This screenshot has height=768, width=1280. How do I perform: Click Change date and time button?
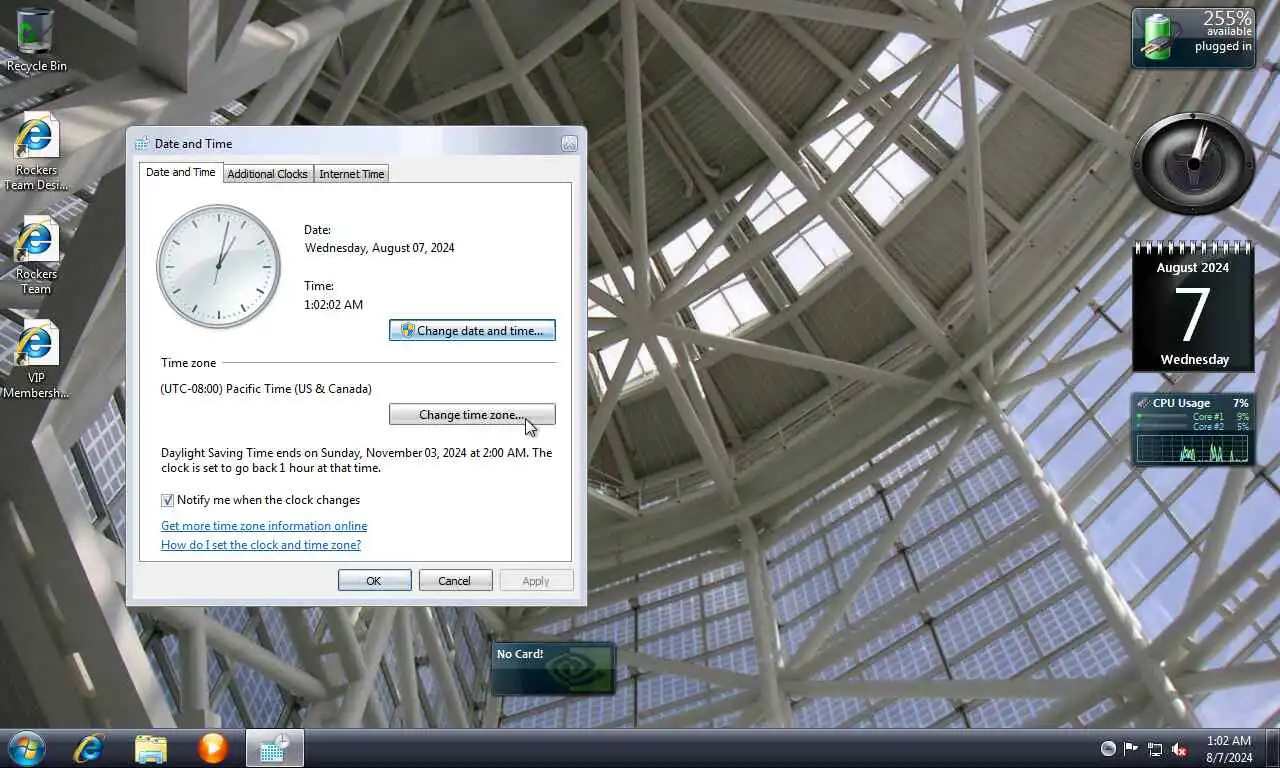472,330
